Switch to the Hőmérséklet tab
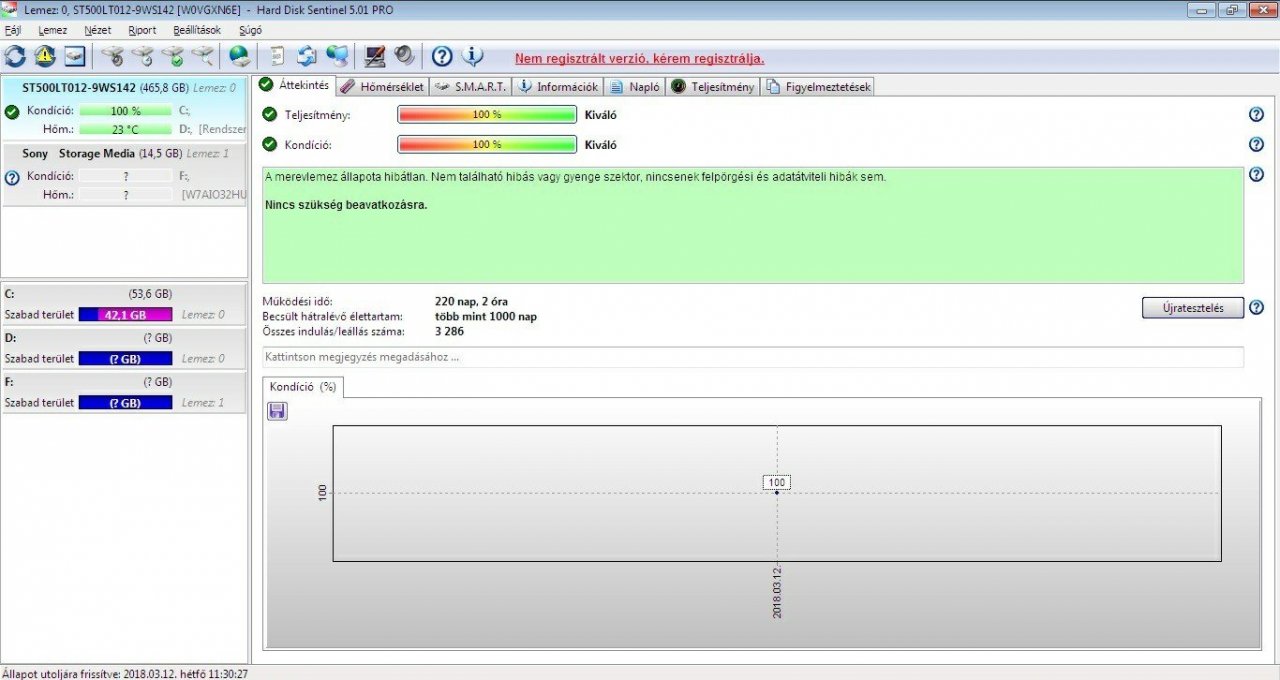The width and height of the screenshot is (1280, 680). [383, 87]
